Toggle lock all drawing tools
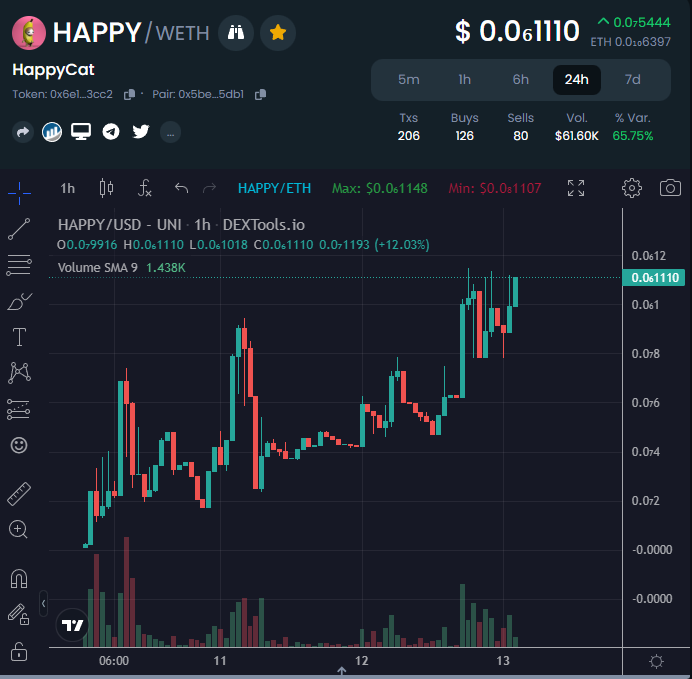692x679 pixels. [x=19, y=651]
